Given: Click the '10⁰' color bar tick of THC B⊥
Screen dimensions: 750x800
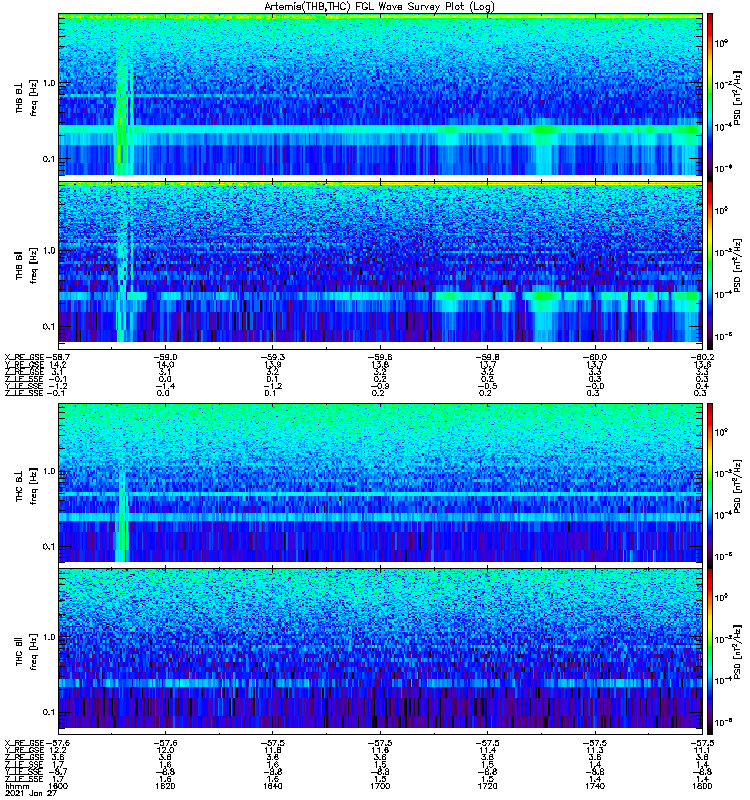Looking at the screenshot, I should point(721,432).
